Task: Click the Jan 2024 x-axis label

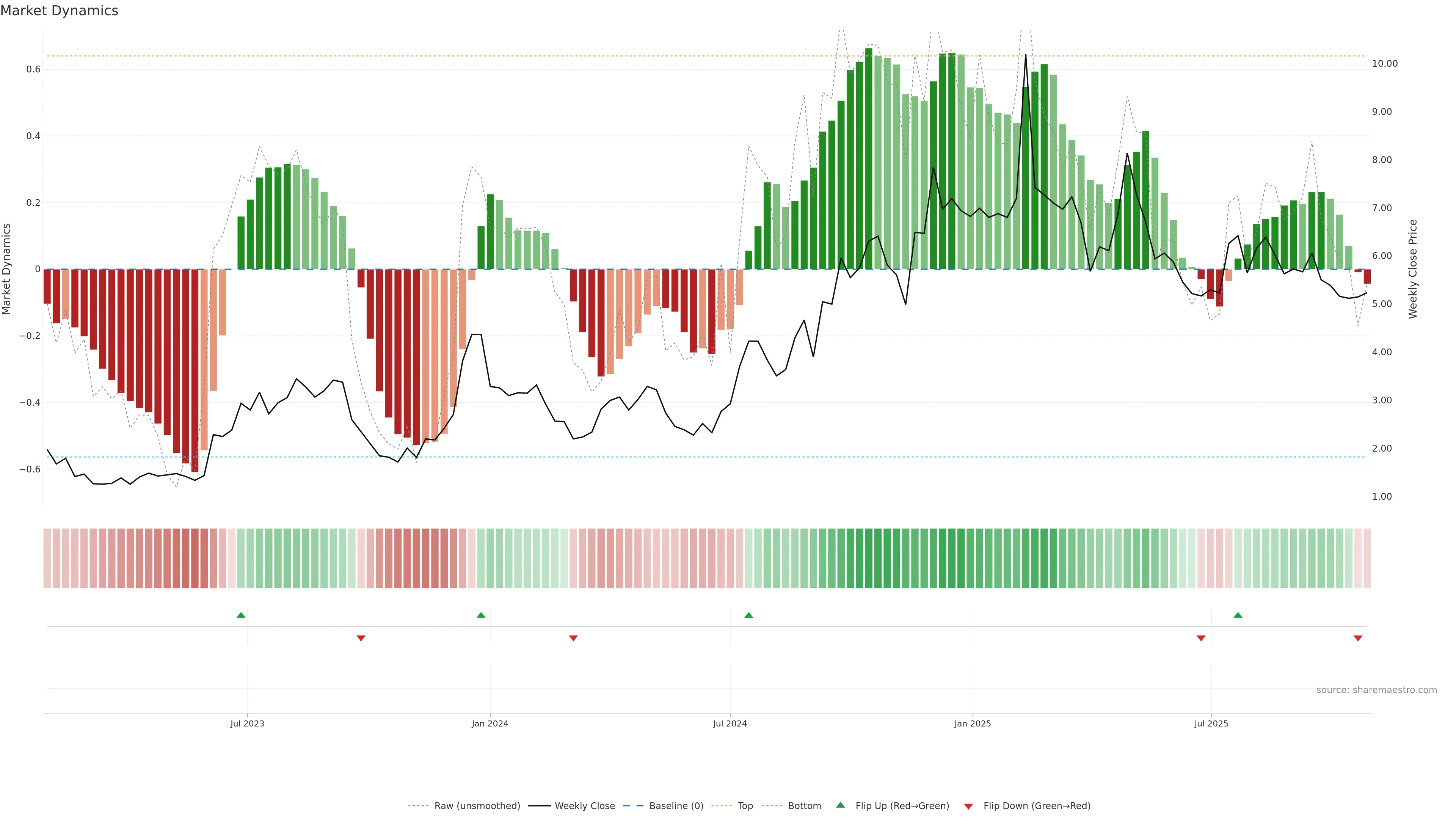Action: (490, 723)
